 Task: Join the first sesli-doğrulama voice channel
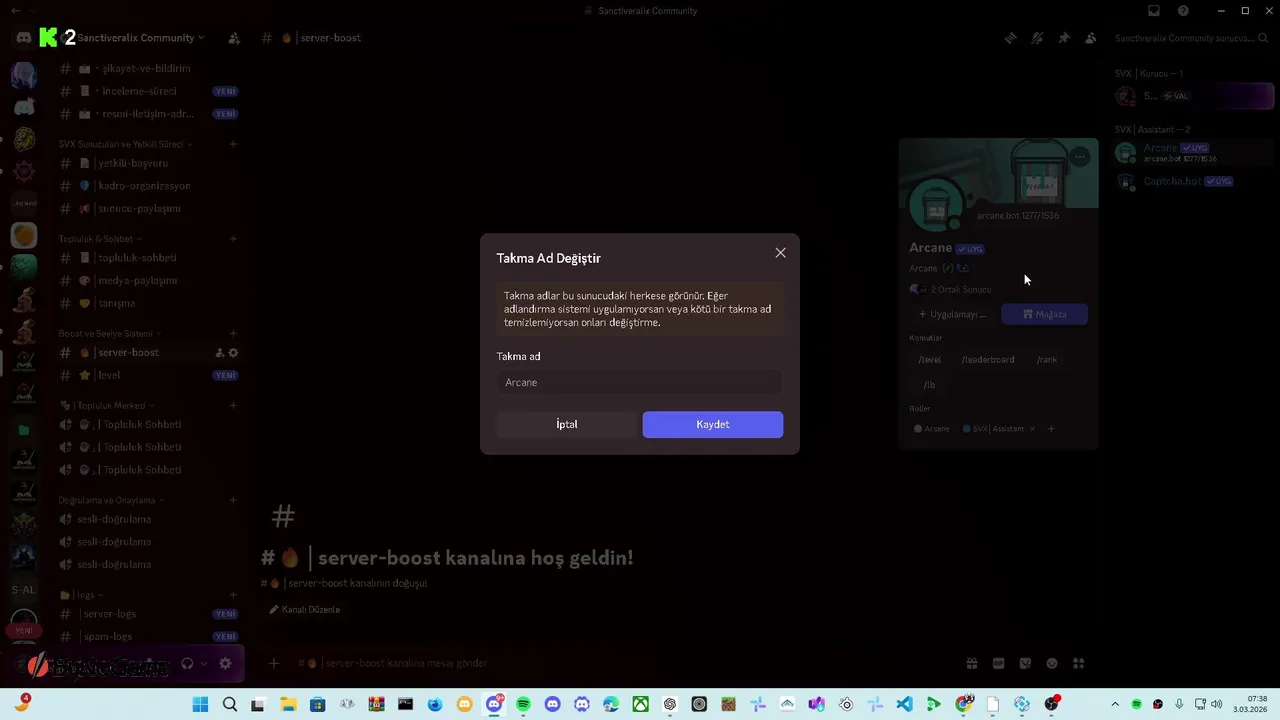[147, 519]
